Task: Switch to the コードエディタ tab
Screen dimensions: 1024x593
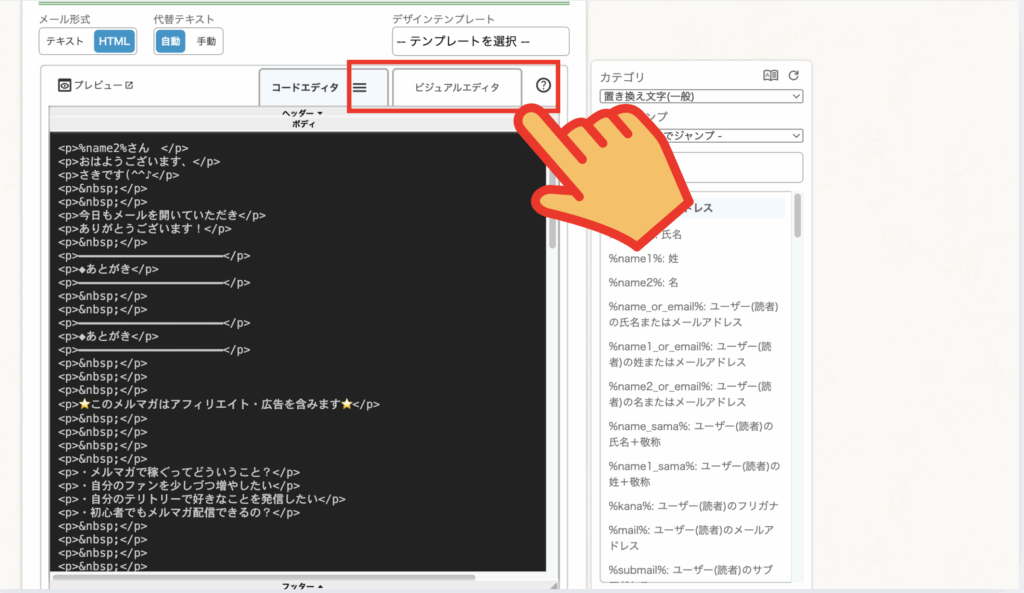Action: [x=305, y=88]
